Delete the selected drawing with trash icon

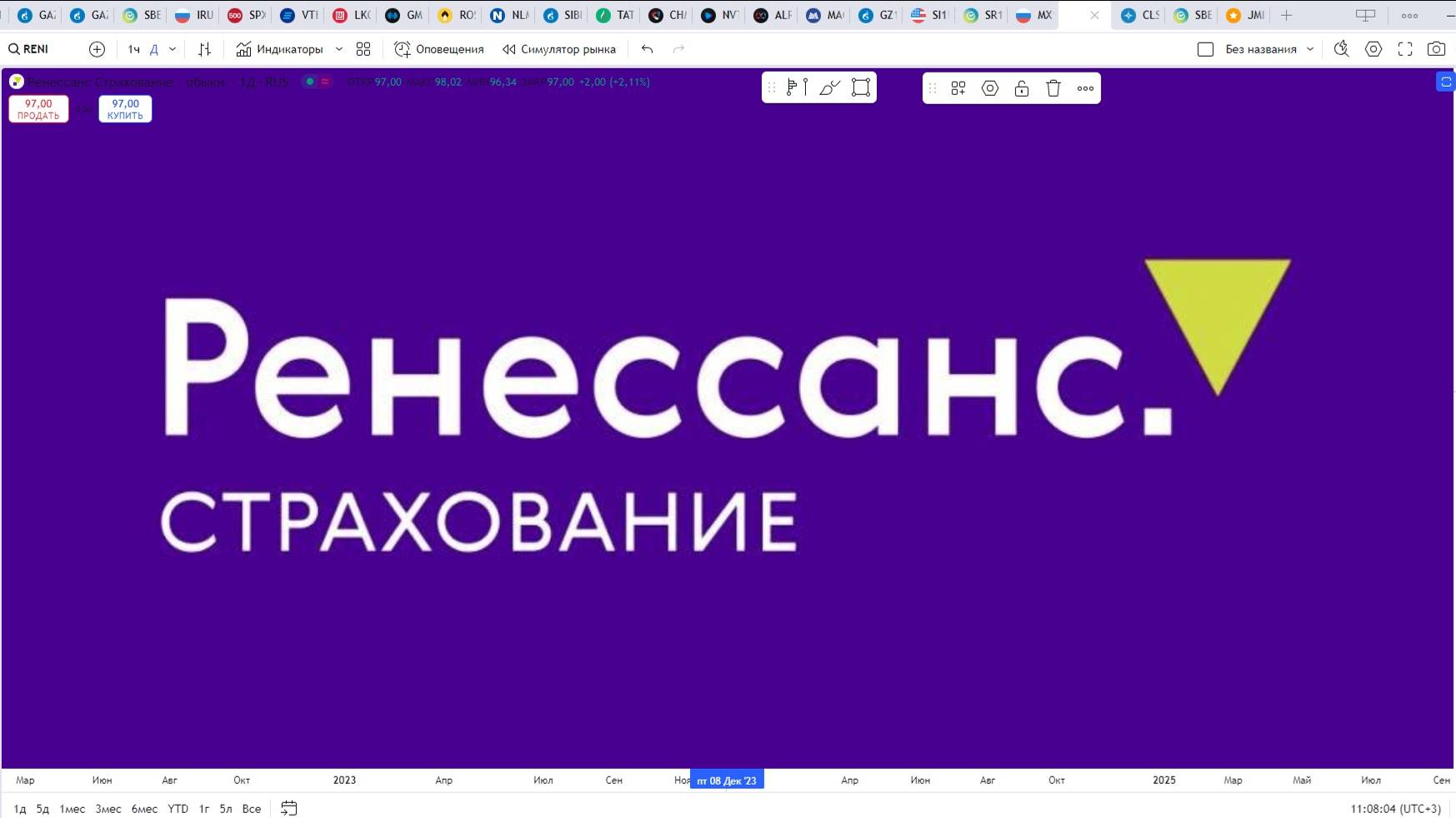click(1053, 88)
